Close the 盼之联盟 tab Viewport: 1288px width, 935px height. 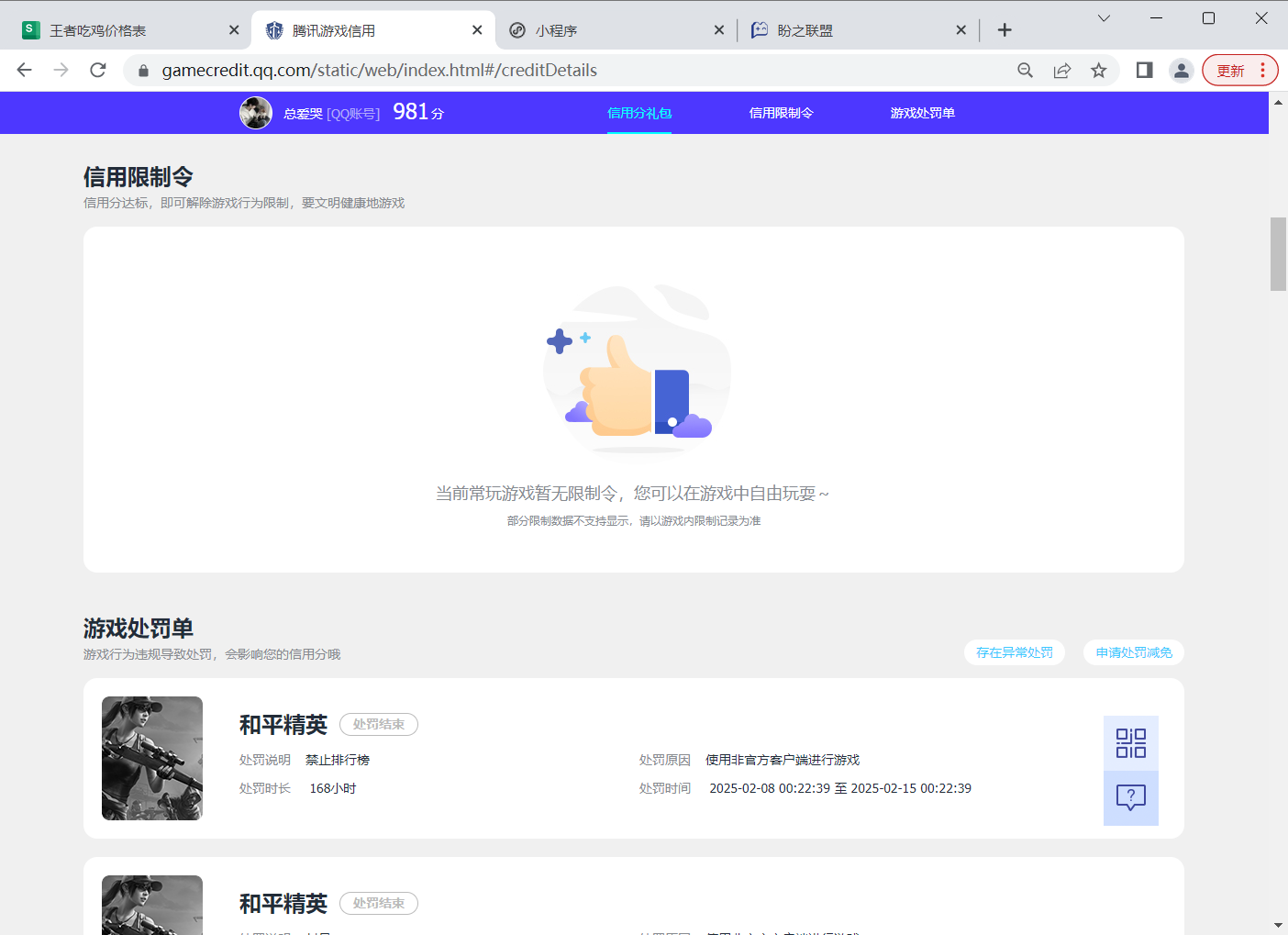point(960,30)
